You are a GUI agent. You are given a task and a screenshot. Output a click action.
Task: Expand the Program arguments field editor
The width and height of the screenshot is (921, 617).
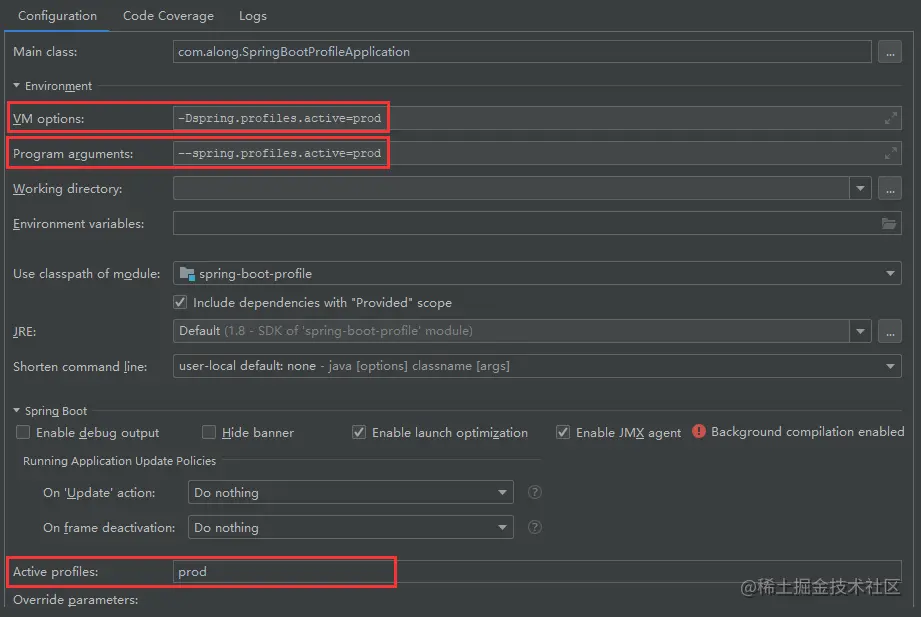(x=890, y=153)
